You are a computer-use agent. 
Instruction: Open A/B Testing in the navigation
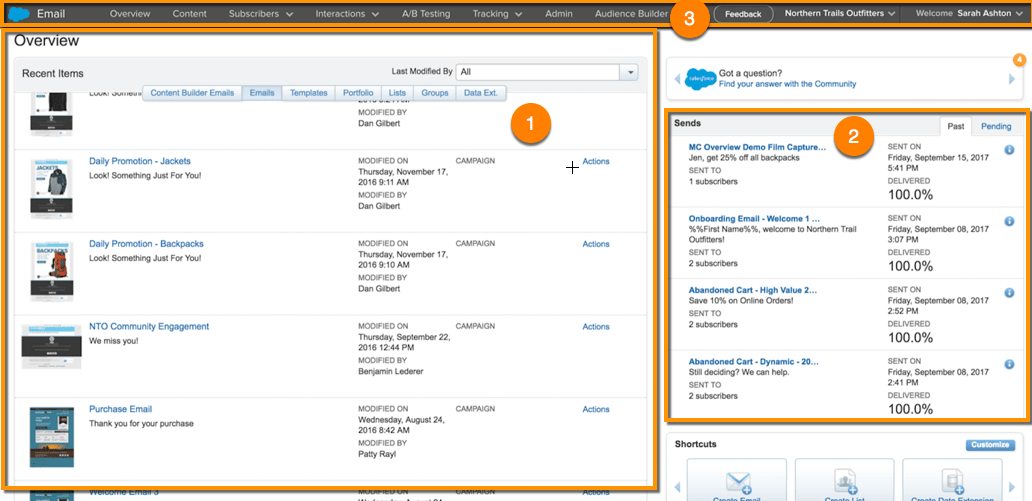(x=426, y=13)
